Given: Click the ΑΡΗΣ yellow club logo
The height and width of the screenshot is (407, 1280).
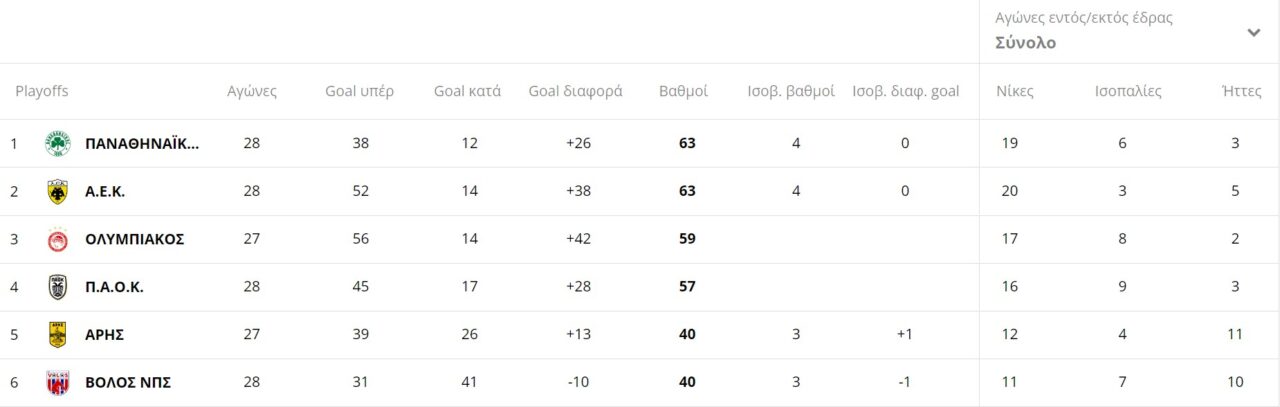Looking at the screenshot, I should 58,335.
